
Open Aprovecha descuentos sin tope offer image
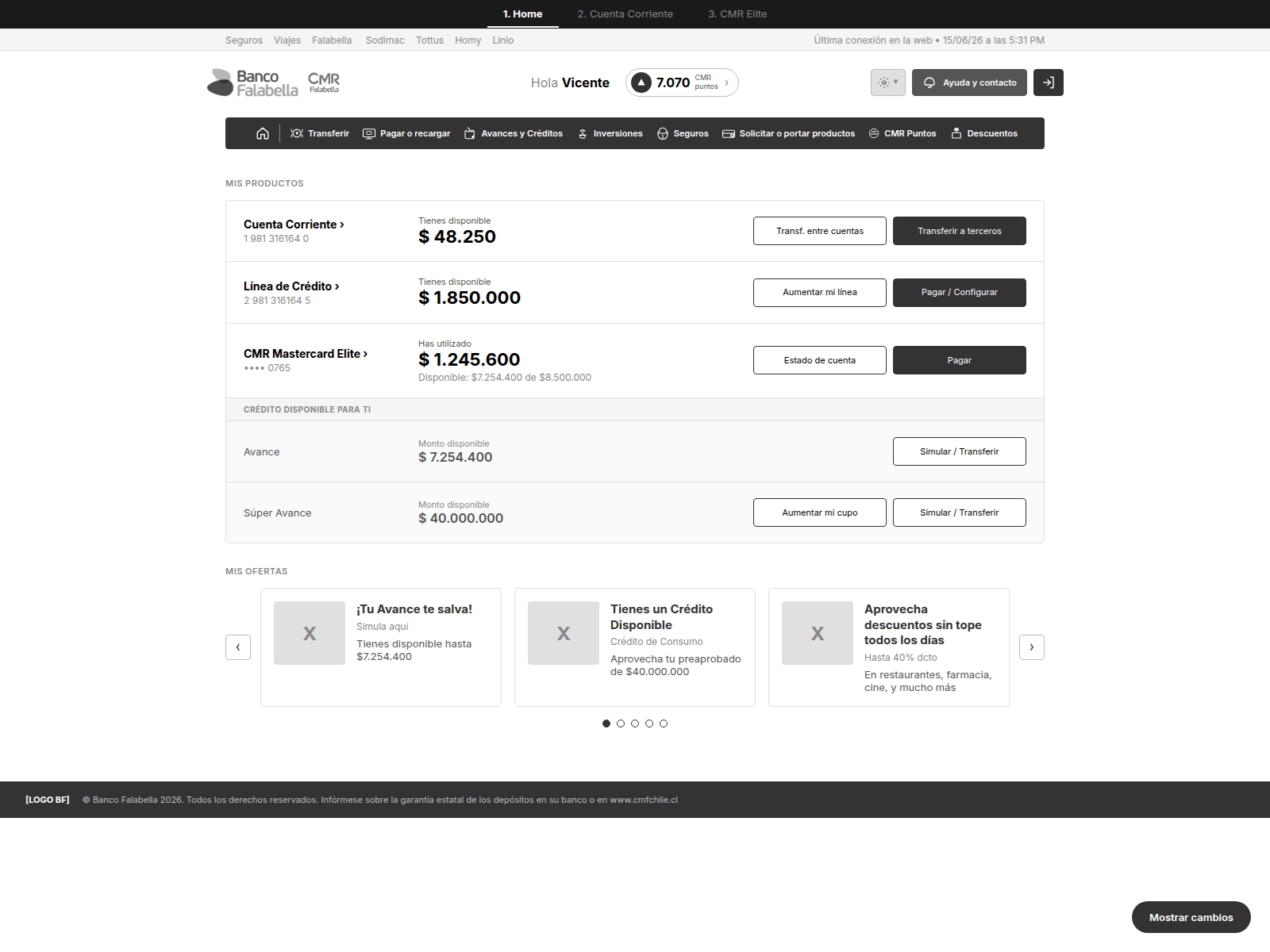(x=818, y=633)
